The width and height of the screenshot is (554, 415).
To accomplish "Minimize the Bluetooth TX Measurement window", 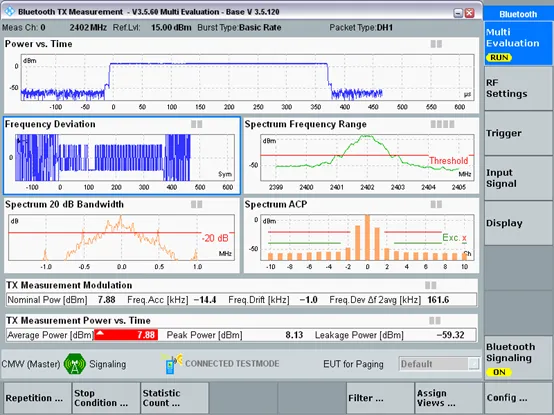I will click(458, 13).
